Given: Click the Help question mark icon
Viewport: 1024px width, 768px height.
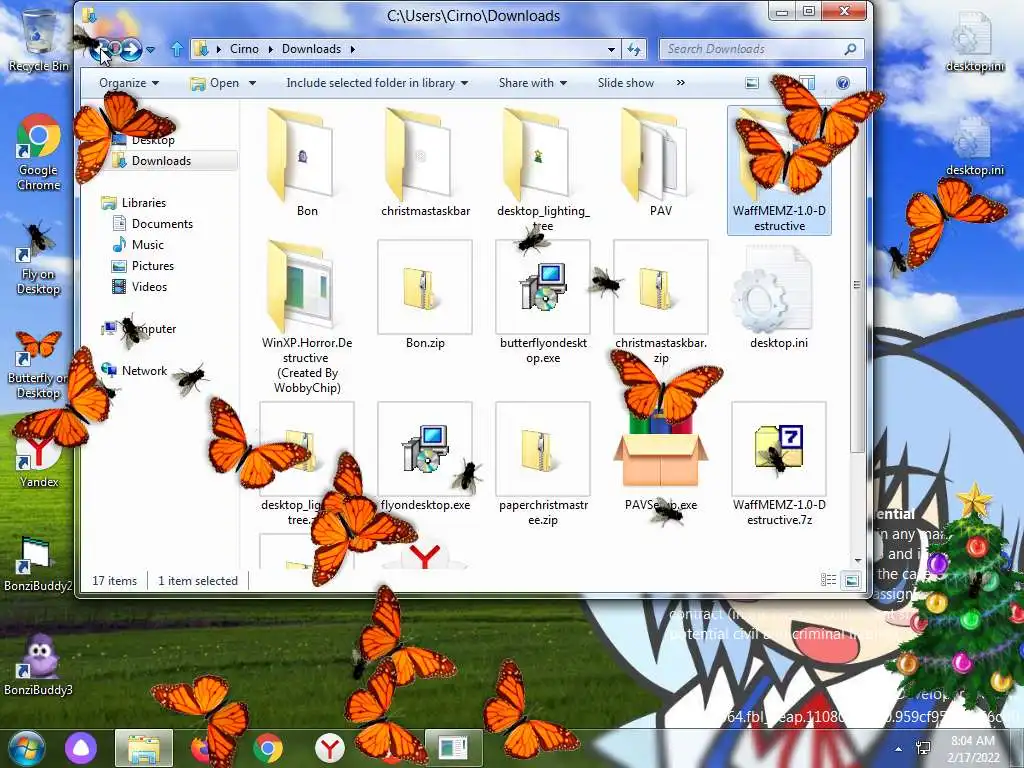Looking at the screenshot, I should 842,83.
